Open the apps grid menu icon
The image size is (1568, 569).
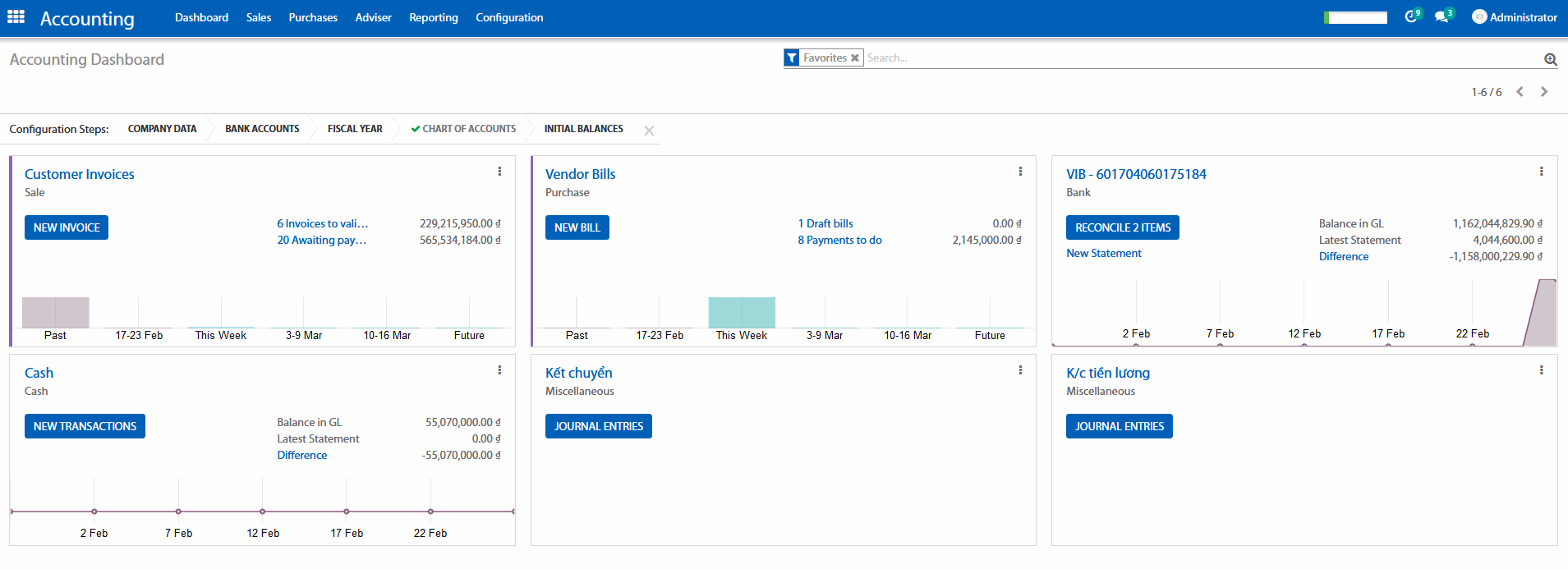(16, 17)
